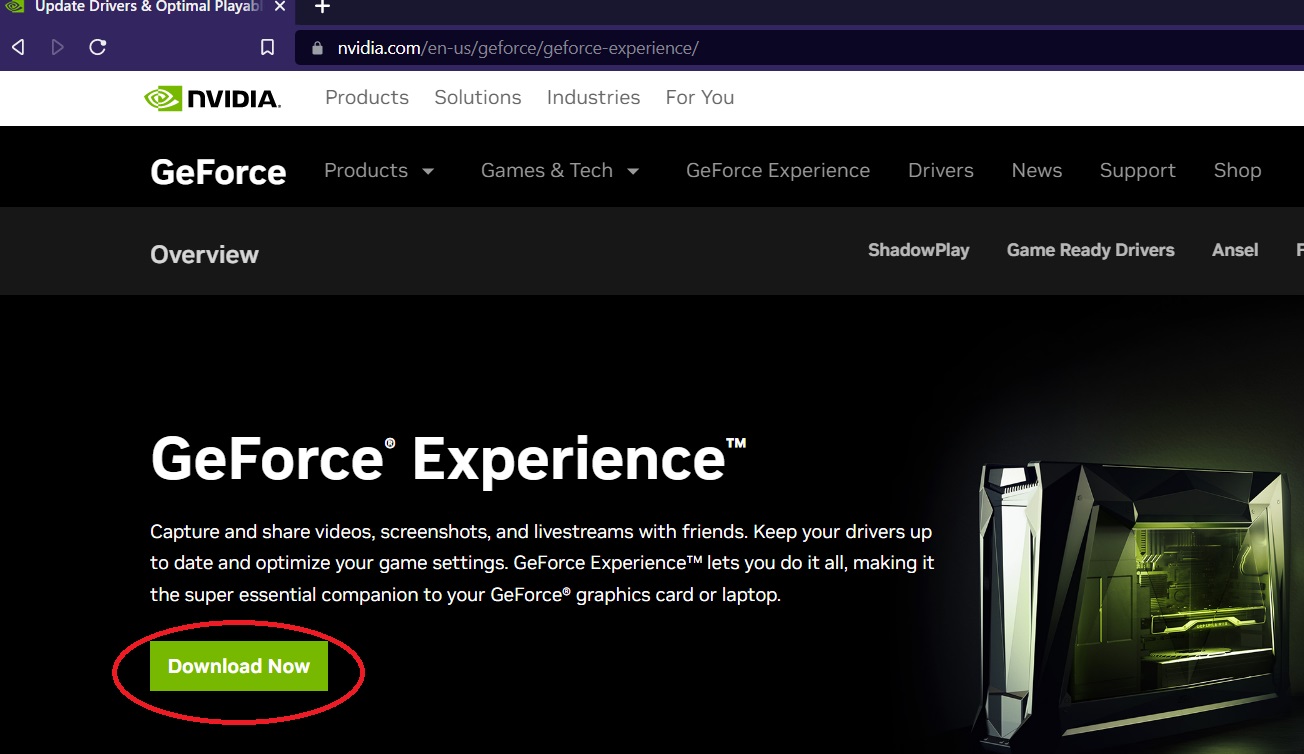Screen dimensions: 1304x754
Task: Click the GeForce Experience heading
Action: [448, 459]
